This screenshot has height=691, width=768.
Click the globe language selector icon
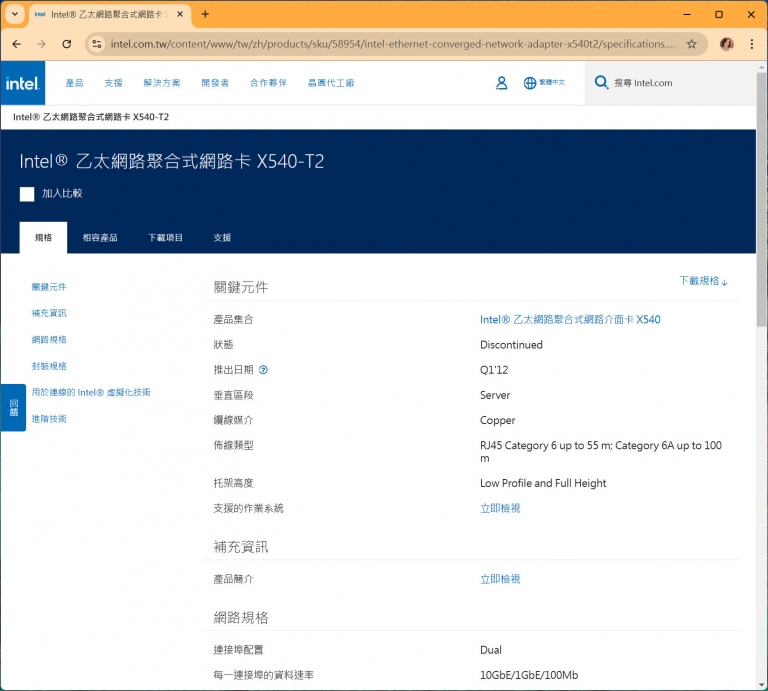[x=529, y=83]
